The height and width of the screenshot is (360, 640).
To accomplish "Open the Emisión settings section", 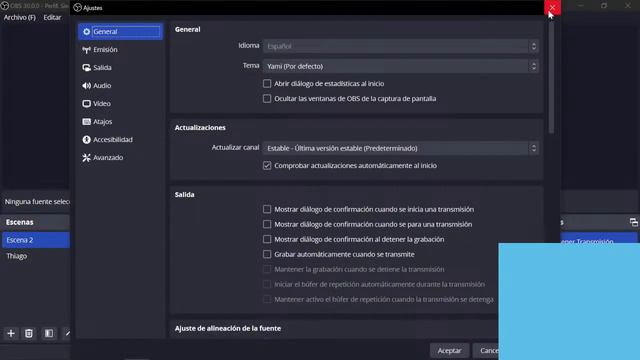I will coord(120,49).
